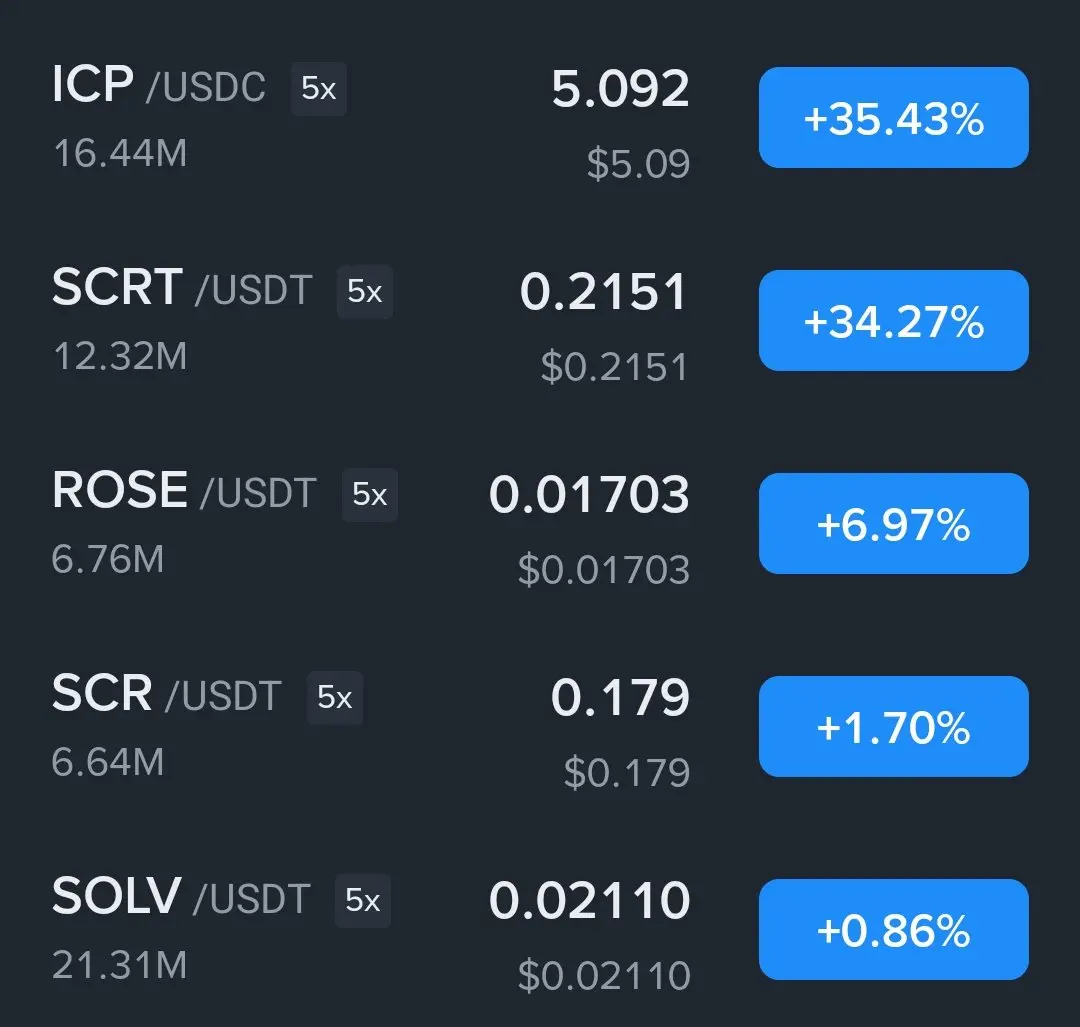Screen dimensions: 1080x1027
Task: Open the ICP/USDC trading pair
Action: point(159,85)
